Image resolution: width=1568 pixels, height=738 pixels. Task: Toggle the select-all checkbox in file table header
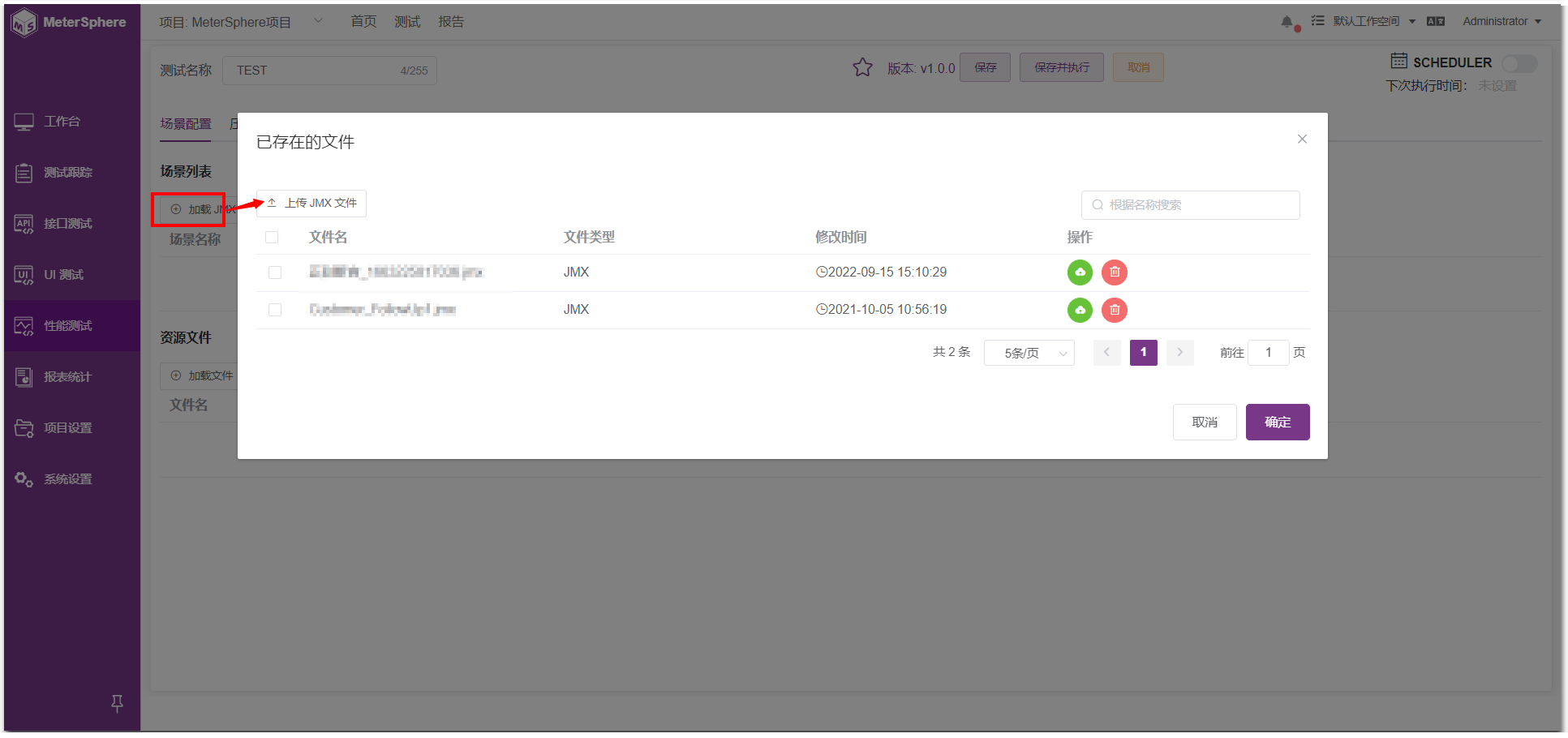[x=272, y=238]
